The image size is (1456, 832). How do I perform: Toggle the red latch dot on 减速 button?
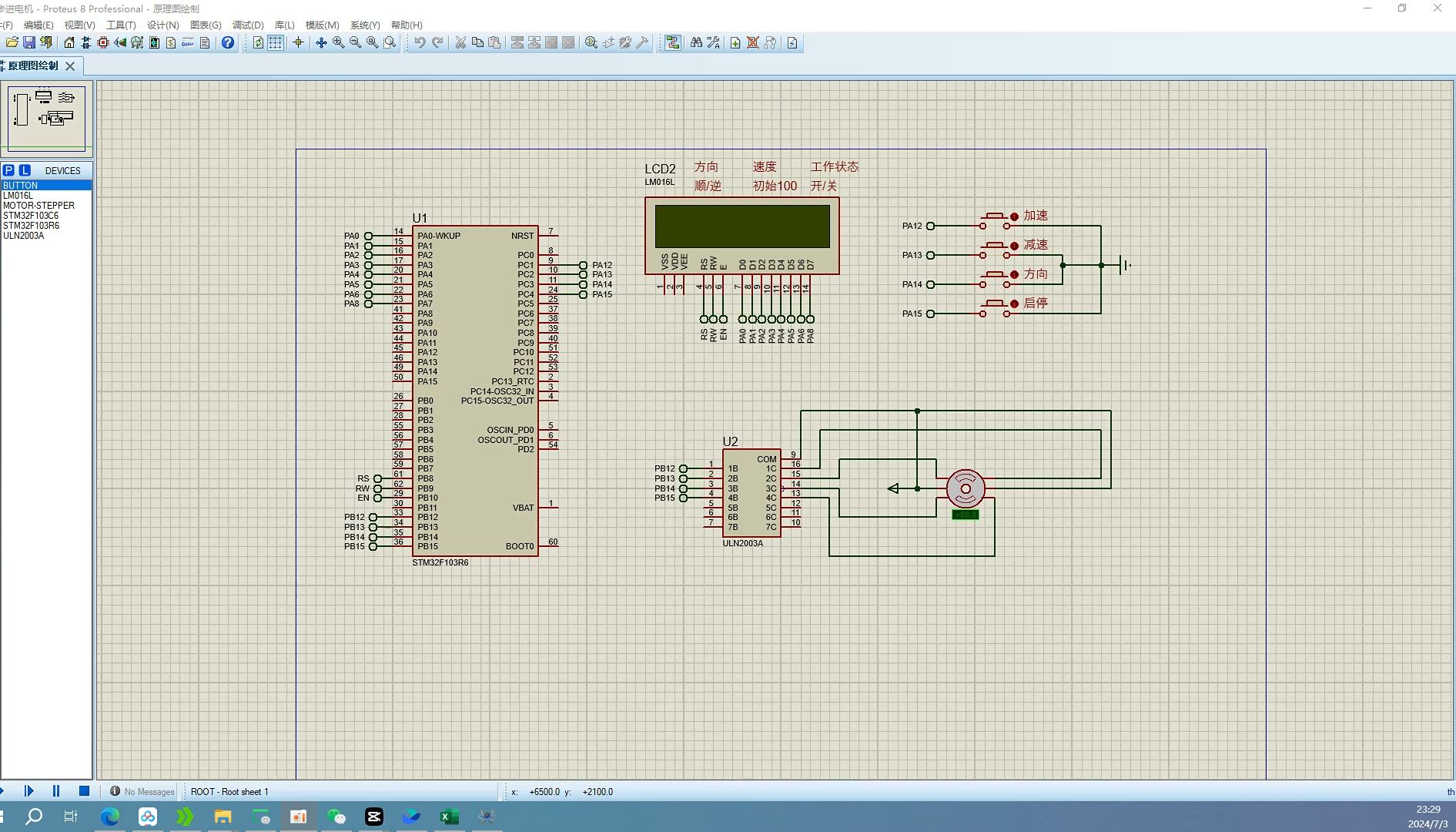1015,247
